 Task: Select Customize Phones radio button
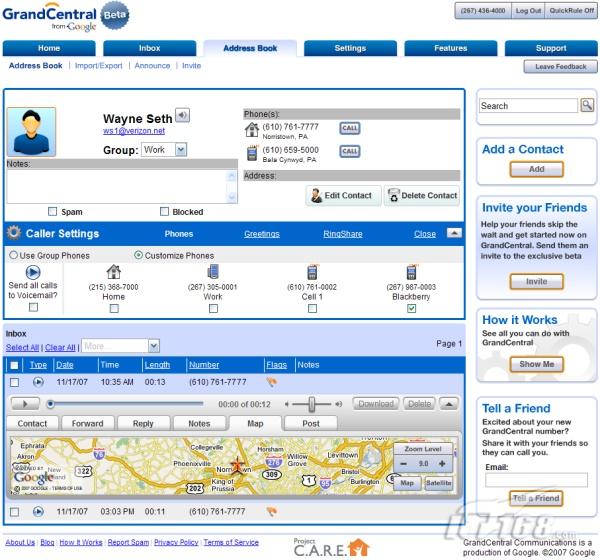[138, 255]
